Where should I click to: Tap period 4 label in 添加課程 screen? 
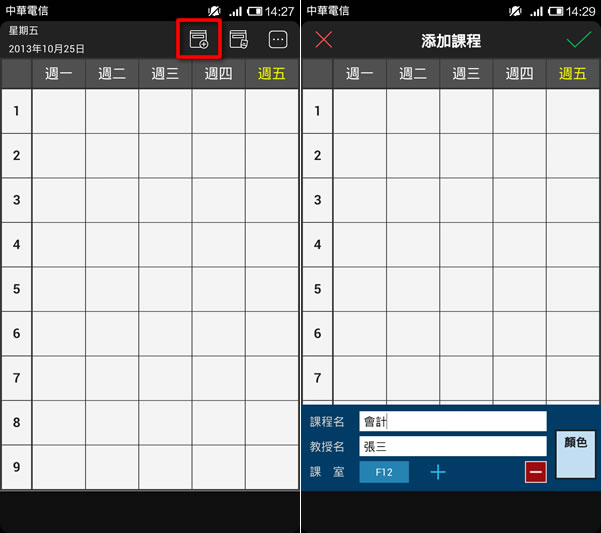point(317,244)
